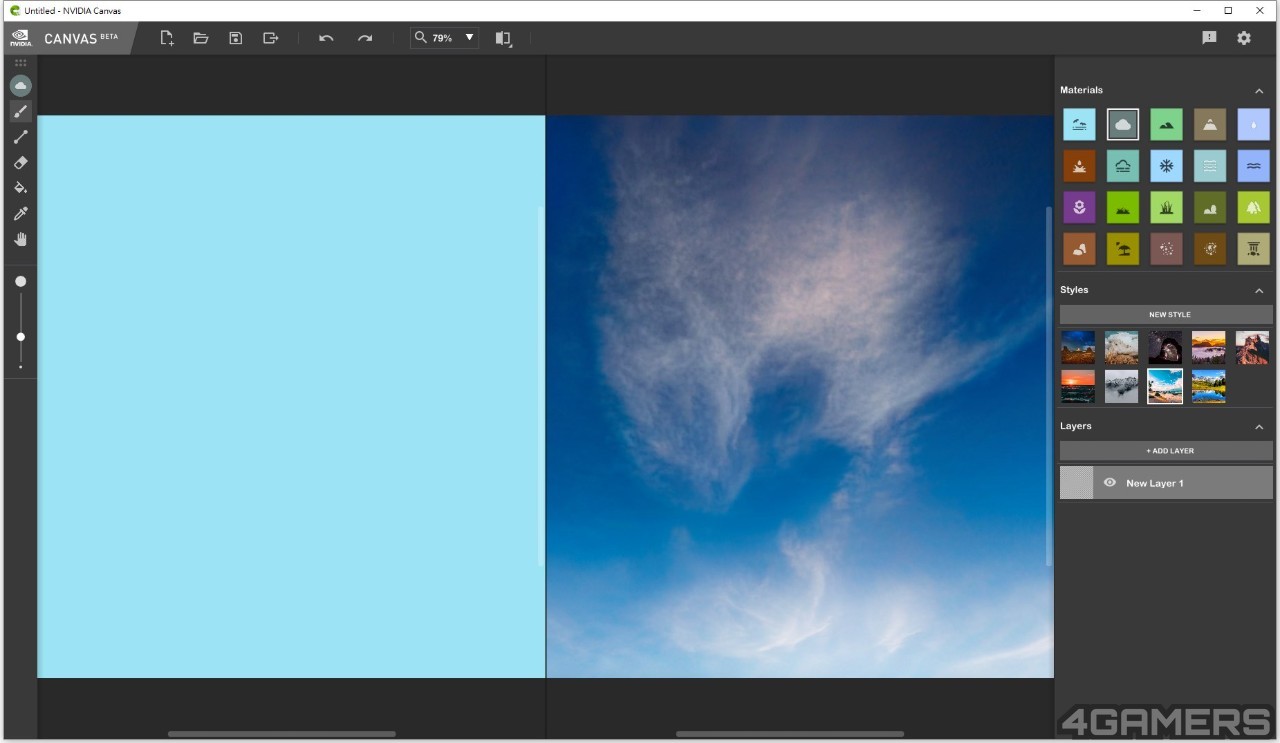
Task: Select the Line tool
Action: tap(20, 137)
